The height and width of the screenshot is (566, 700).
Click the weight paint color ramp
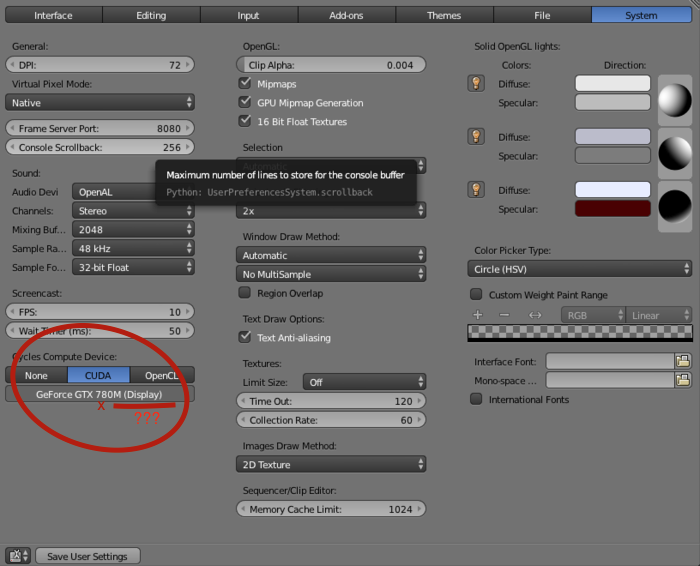(x=579, y=333)
